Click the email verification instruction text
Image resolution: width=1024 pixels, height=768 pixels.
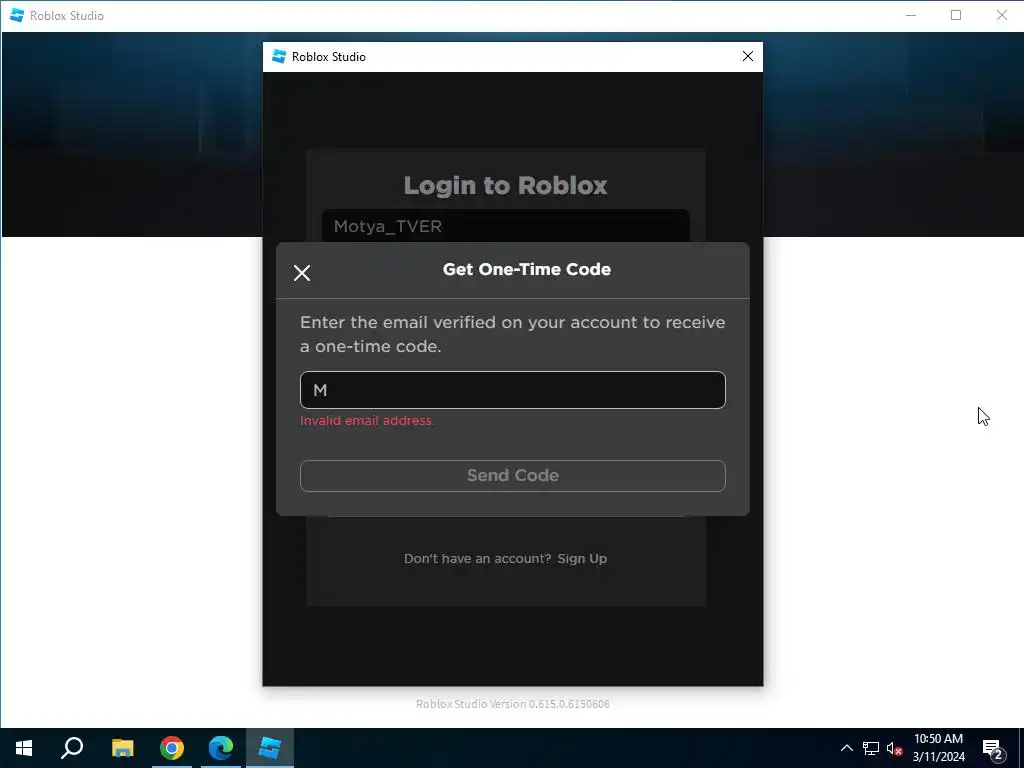pyautogui.click(x=513, y=334)
